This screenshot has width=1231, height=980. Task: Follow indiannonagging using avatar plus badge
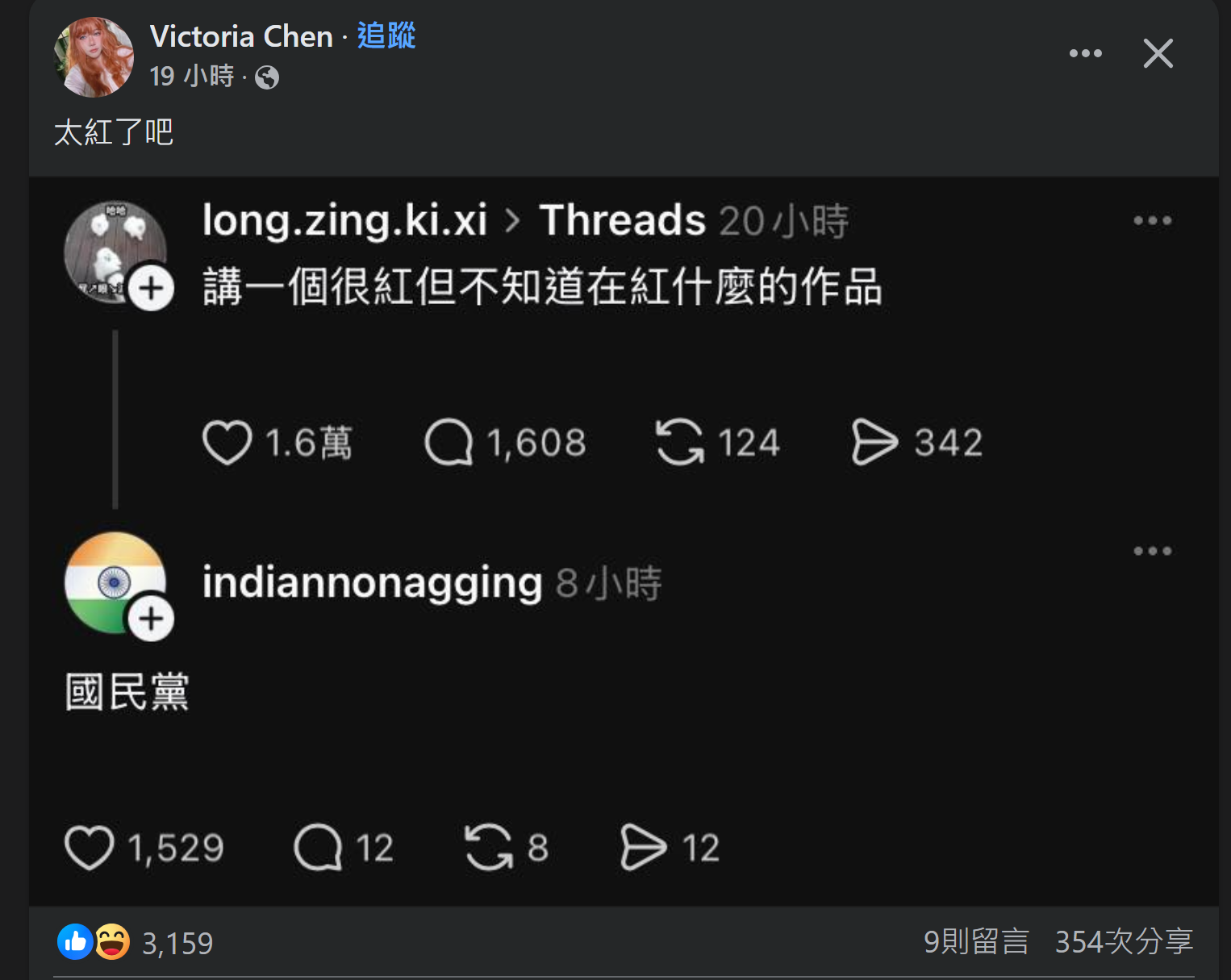(152, 619)
